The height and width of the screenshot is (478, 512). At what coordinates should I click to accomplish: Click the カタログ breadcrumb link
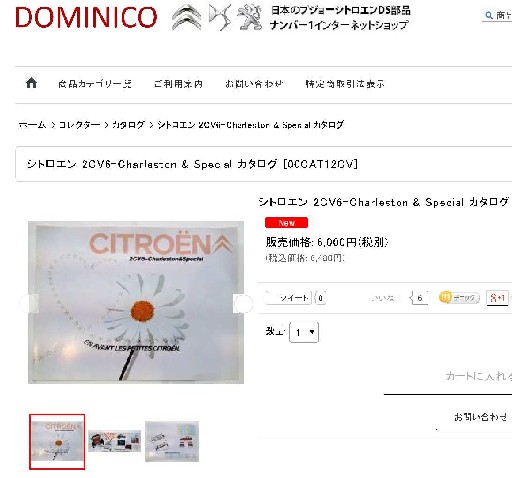click(x=128, y=125)
